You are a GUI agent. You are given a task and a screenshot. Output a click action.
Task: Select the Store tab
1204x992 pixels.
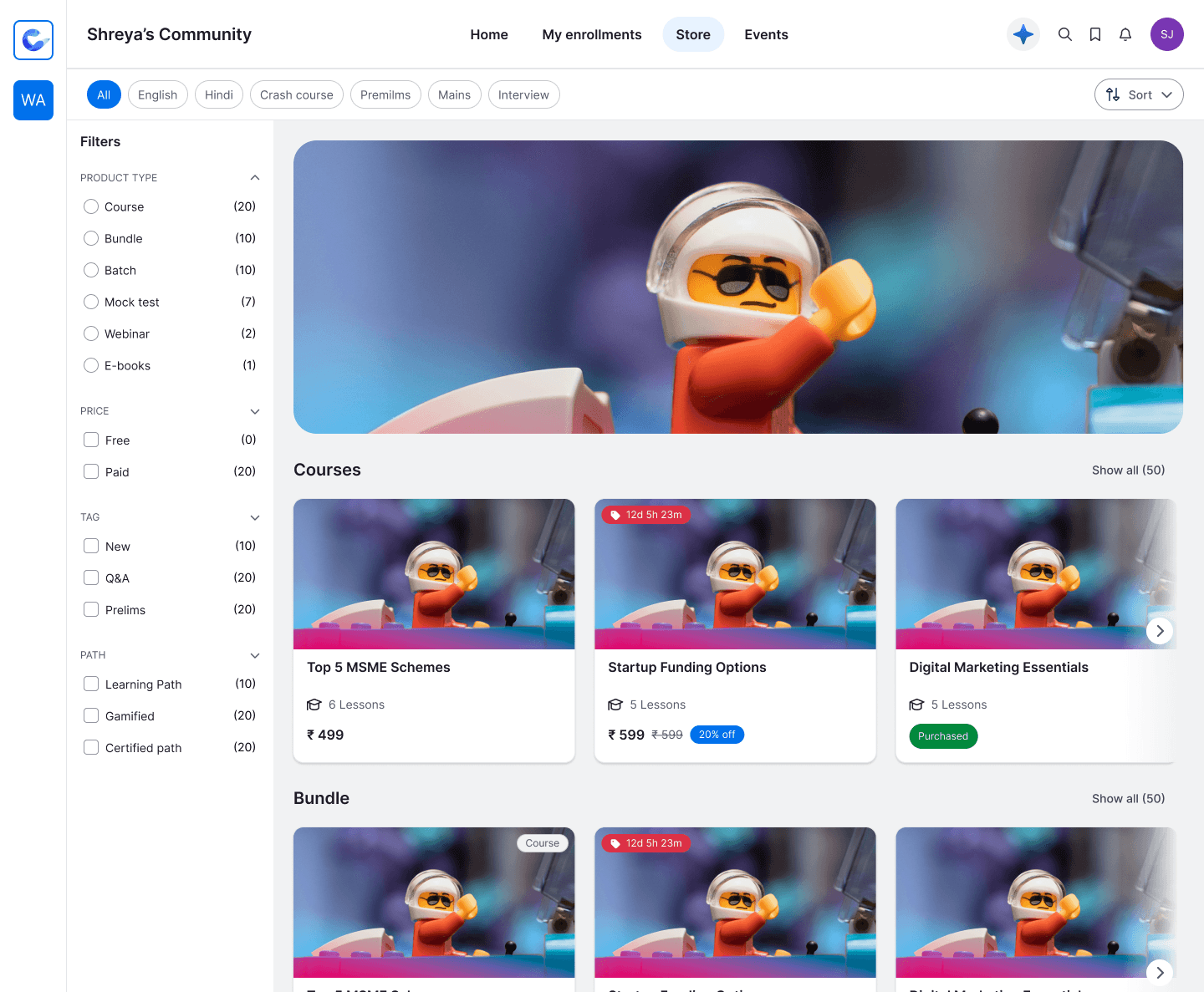tap(693, 34)
